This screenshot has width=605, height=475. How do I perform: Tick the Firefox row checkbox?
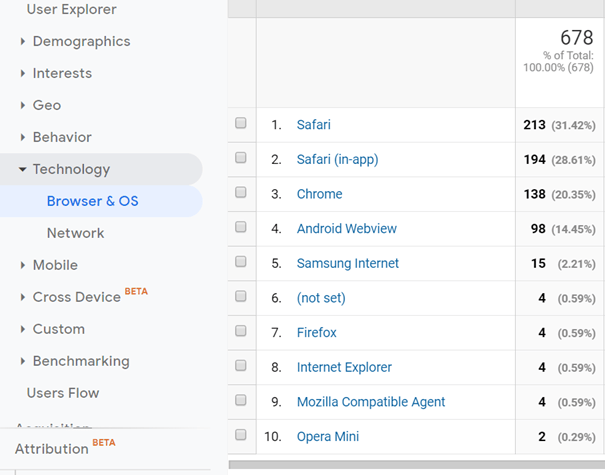tap(241, 331)
